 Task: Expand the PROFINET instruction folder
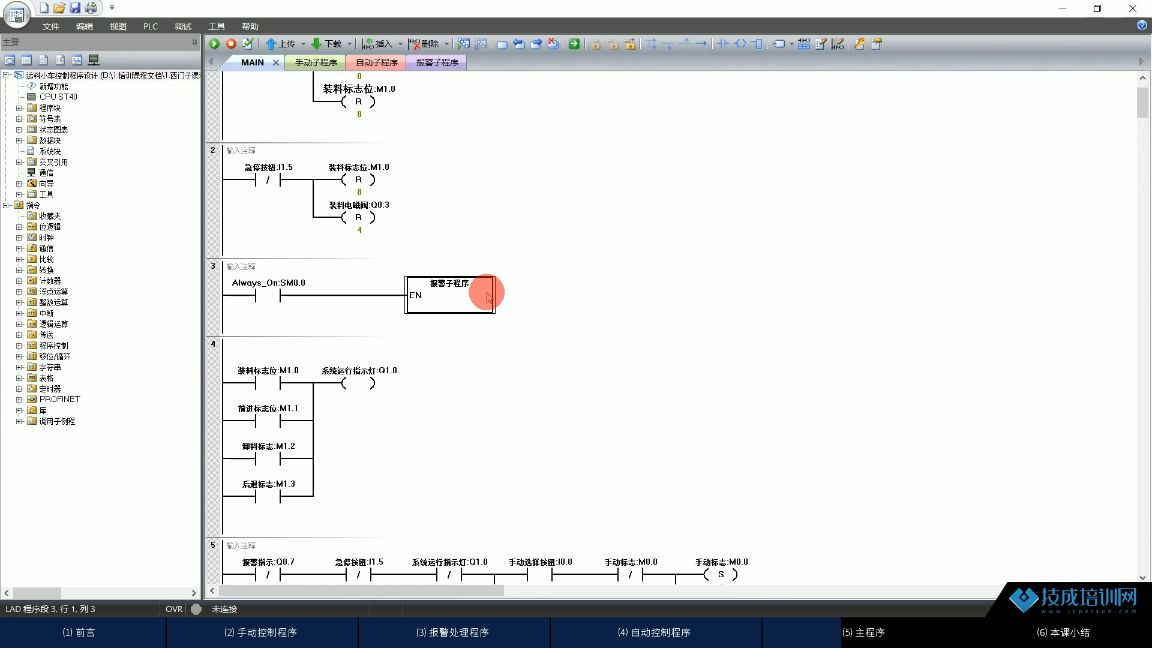tap(19, 400)
